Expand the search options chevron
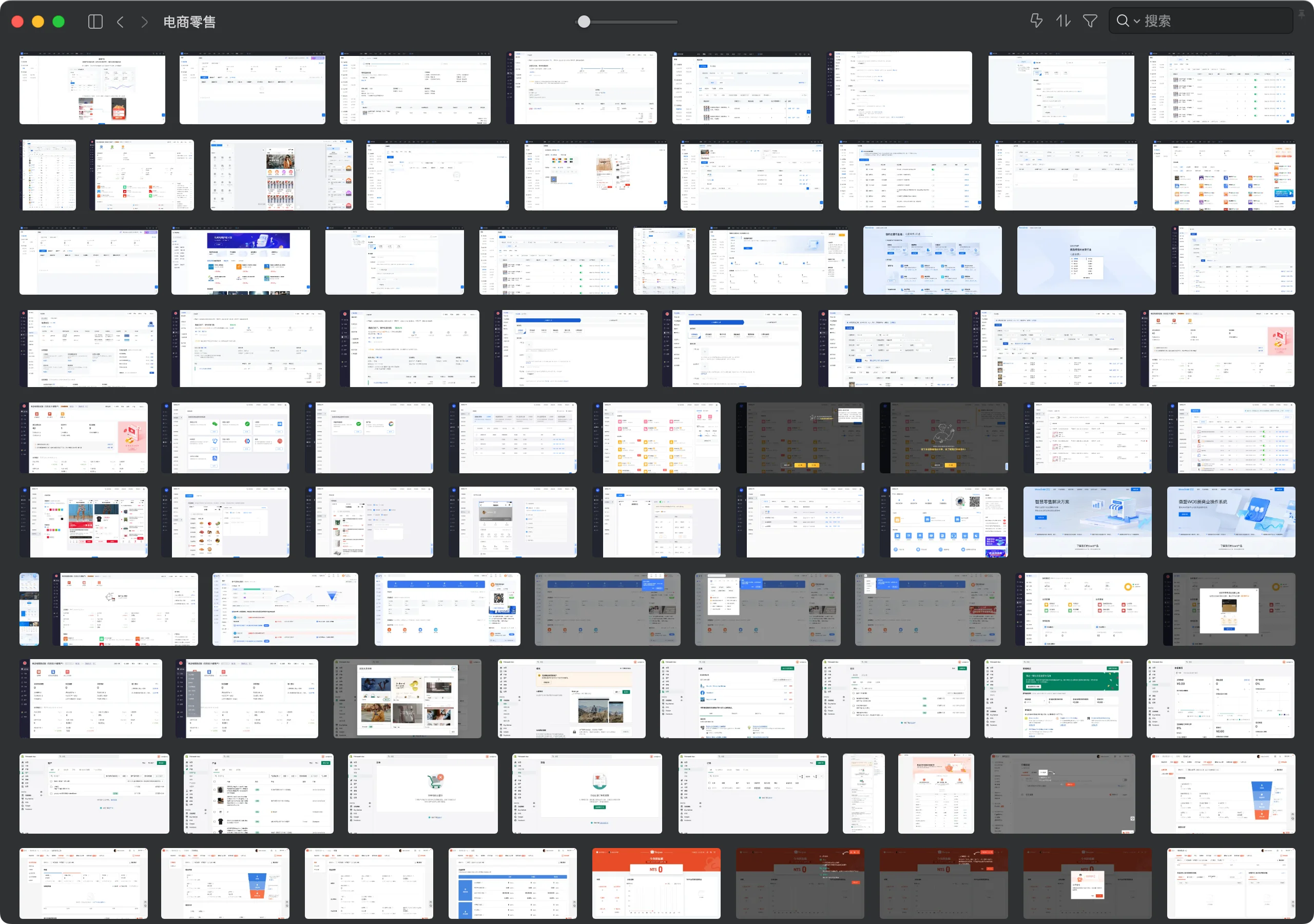The height and width of the screenshot is (924, 1314). coord(1136,21)
